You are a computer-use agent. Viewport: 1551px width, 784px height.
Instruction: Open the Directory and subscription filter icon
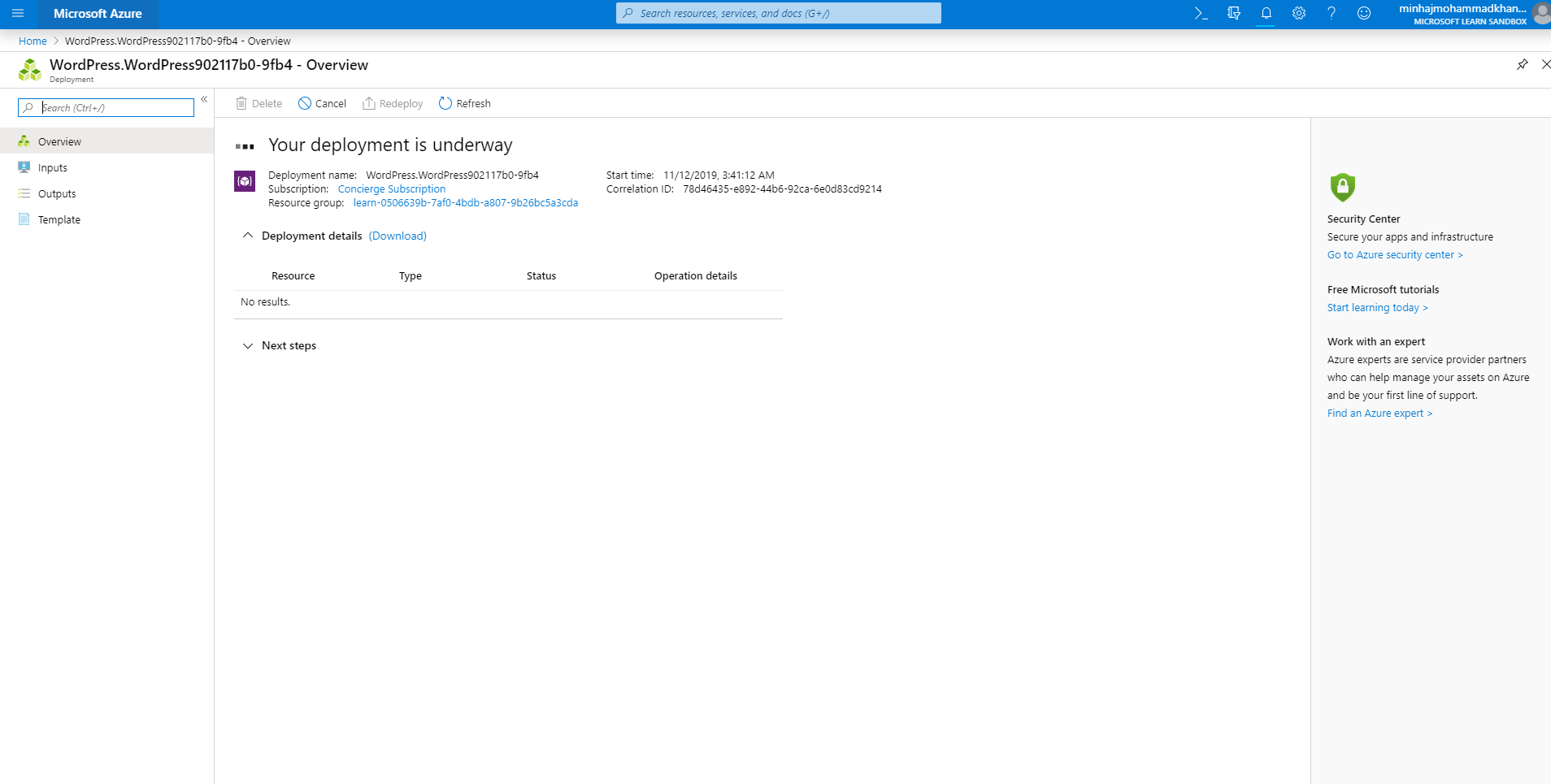pos(1233,14)
